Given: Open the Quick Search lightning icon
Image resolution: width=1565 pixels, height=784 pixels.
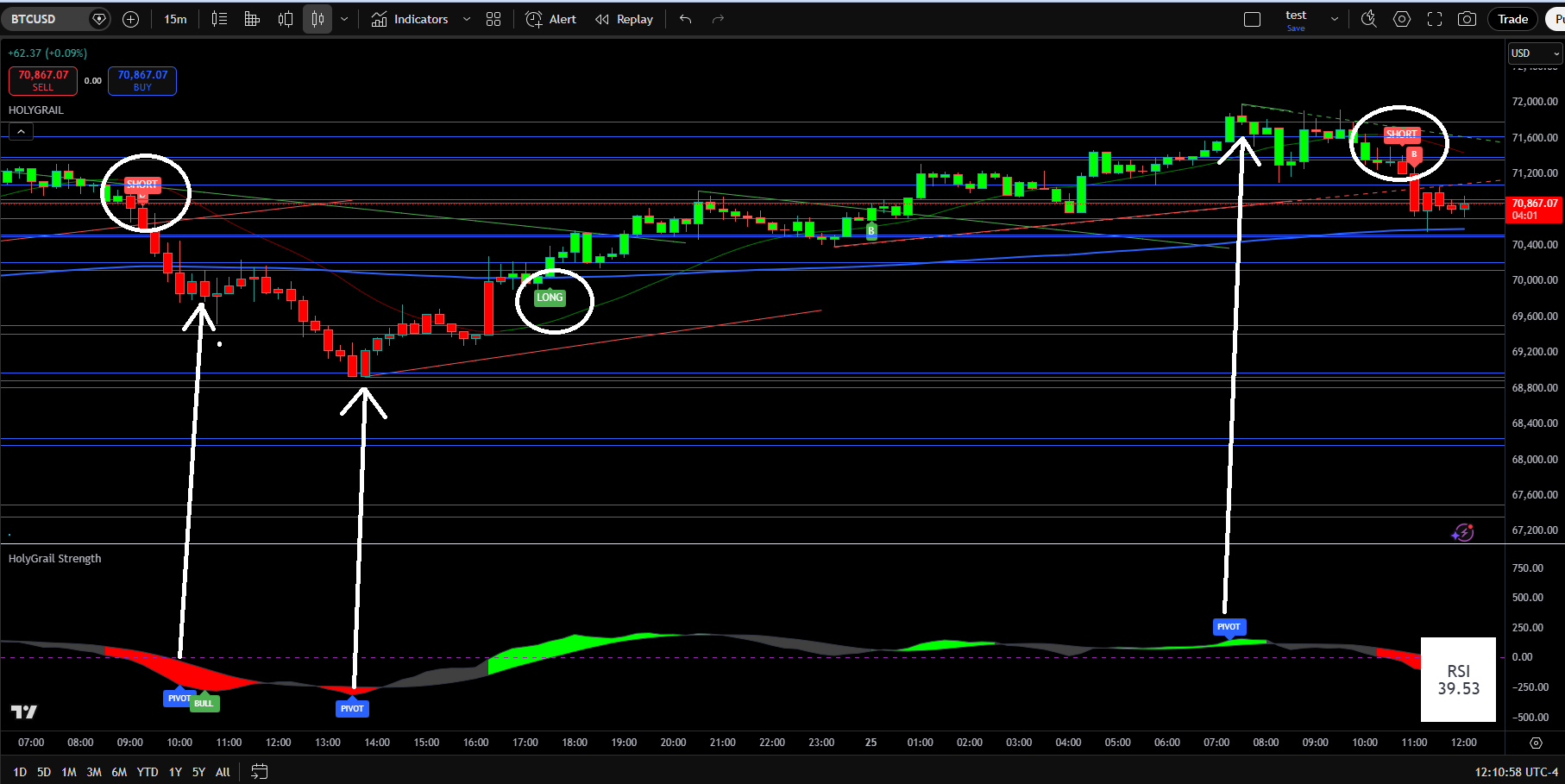Looking at the screenshot, I should tap(1368, 19).
